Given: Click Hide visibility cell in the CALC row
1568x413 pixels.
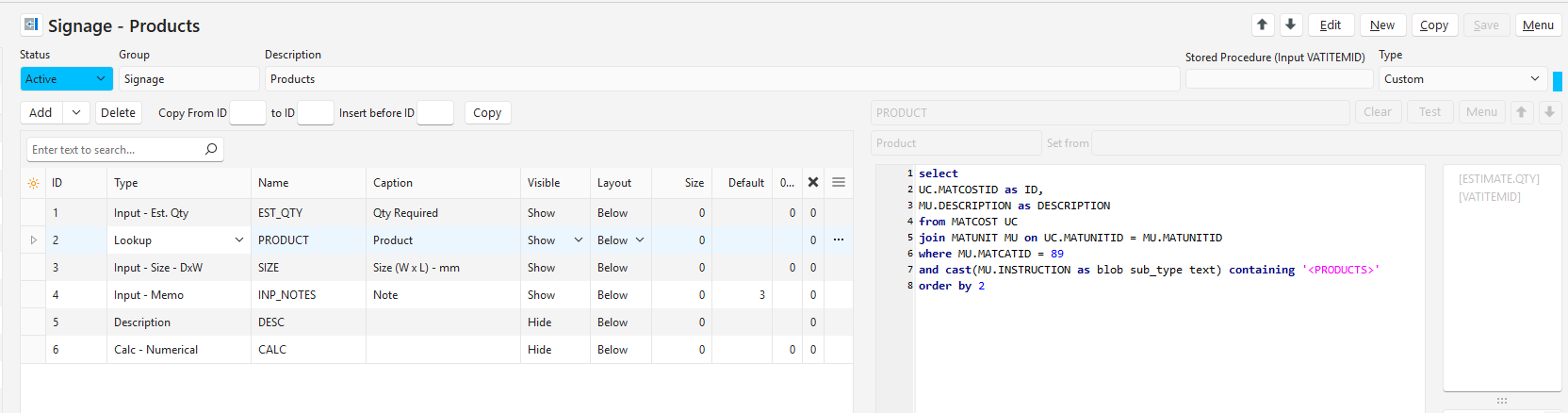Looking at the screenshot, I should (555, 350).
